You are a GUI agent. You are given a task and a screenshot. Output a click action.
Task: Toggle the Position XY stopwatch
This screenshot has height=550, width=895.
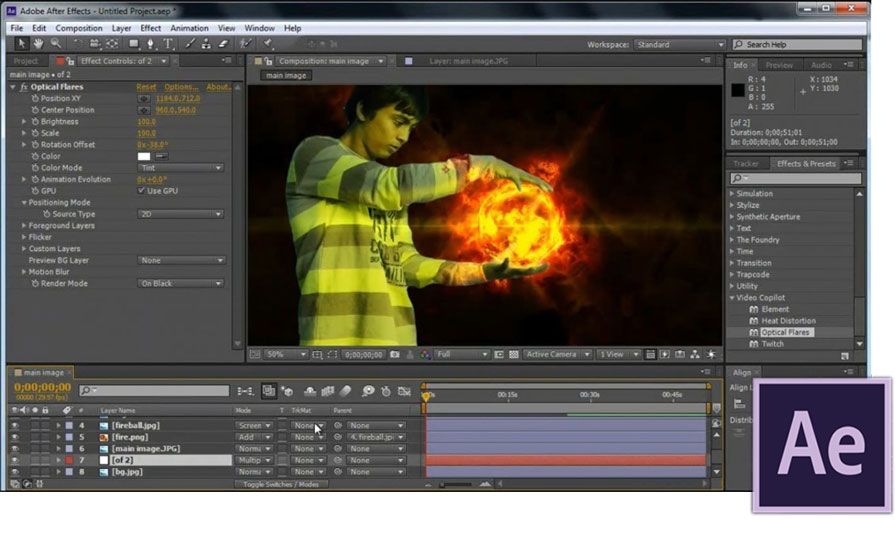35,98
